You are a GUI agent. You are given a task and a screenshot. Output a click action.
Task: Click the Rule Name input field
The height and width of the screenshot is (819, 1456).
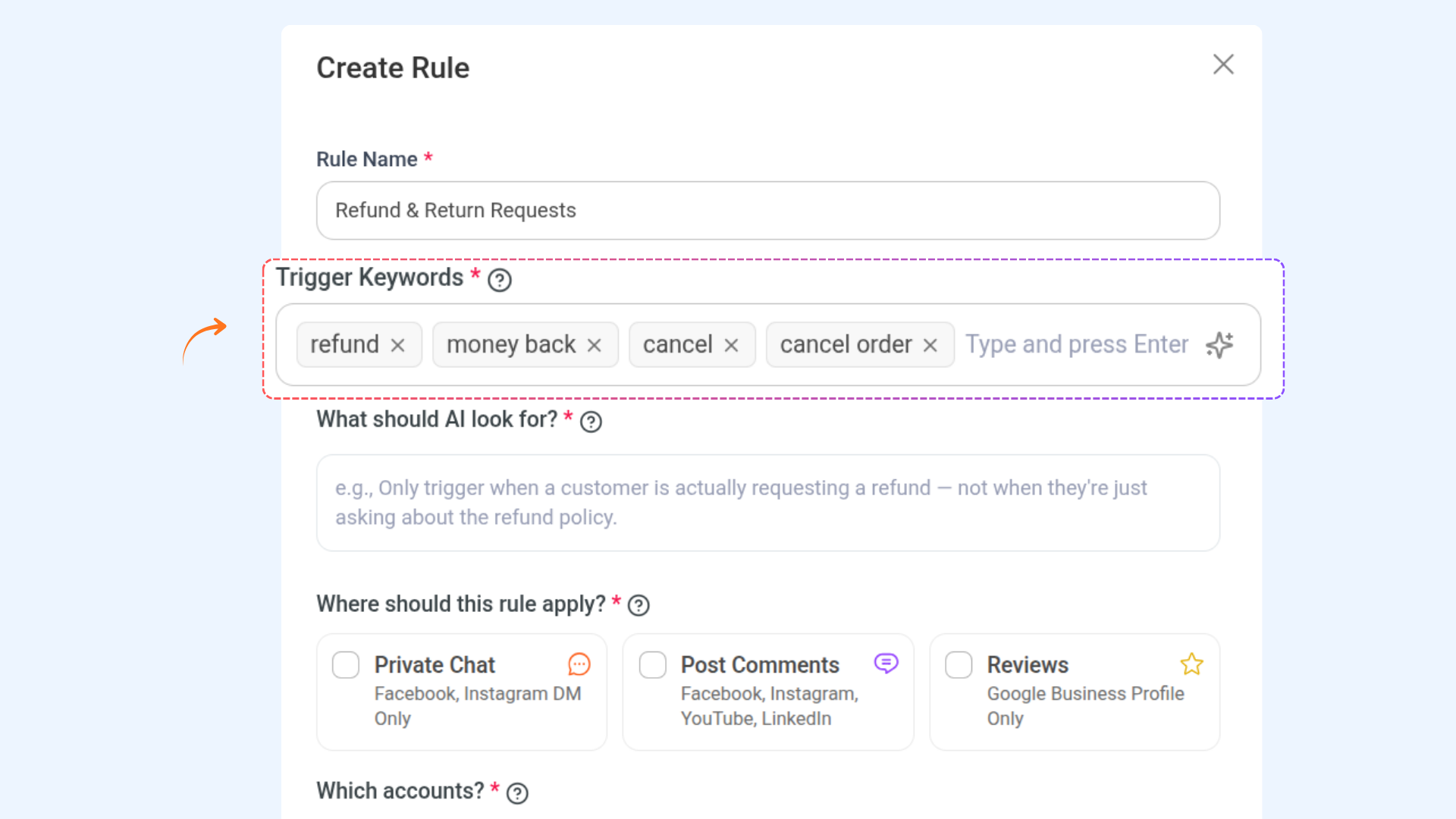click(767, 210)
